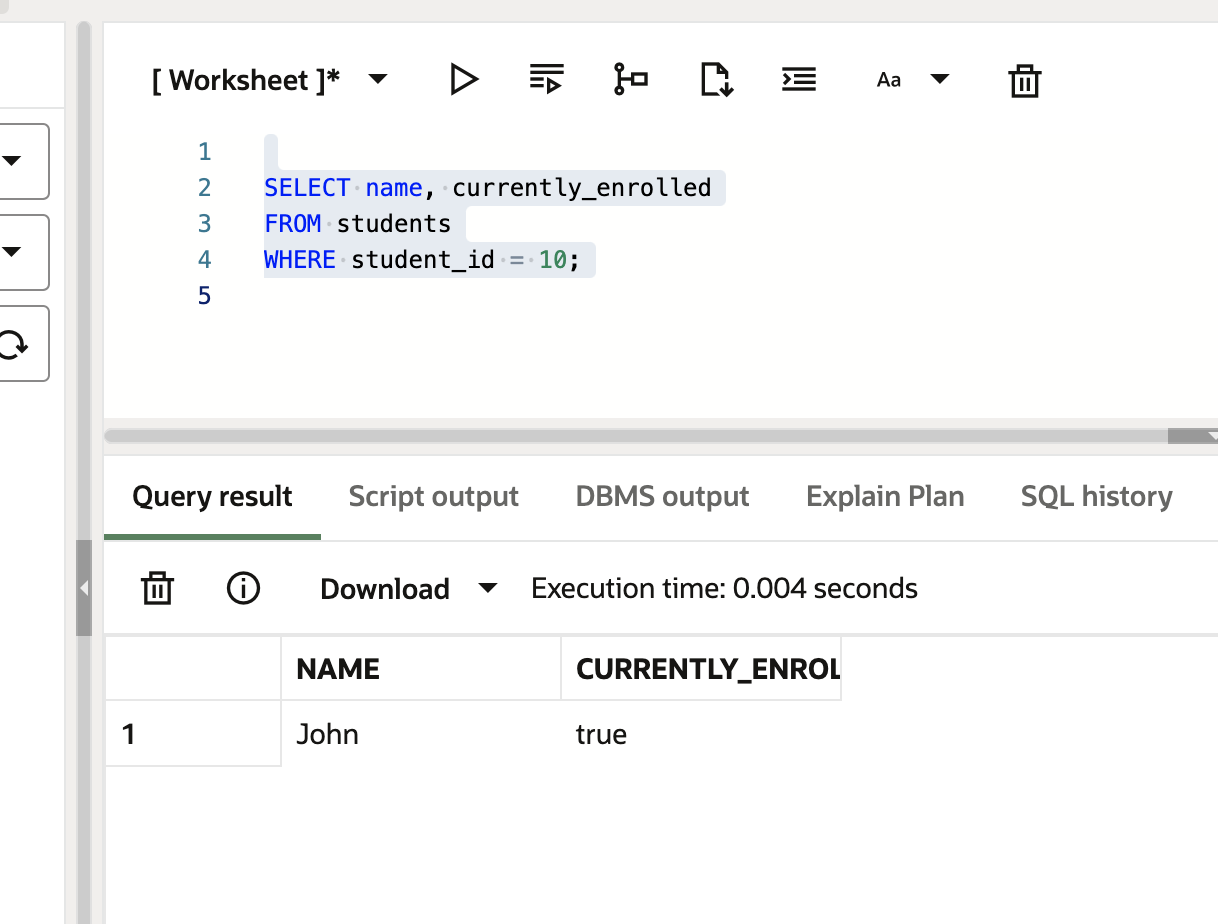Show query info via the circled i icon
This screenshot has height=924, width=1218.
pos(243,589)
